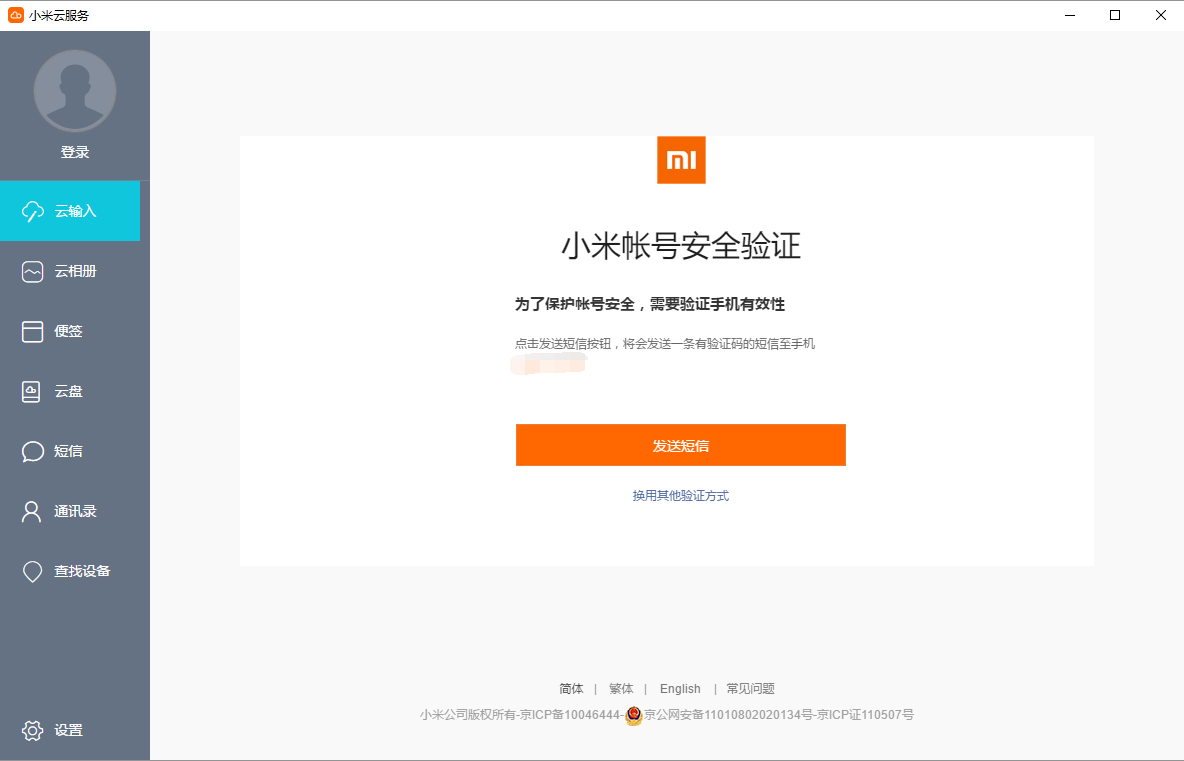The height and width of the screenshot is (761, 1184).
Task: Switch language to 简体
Action: coord(571,689)
